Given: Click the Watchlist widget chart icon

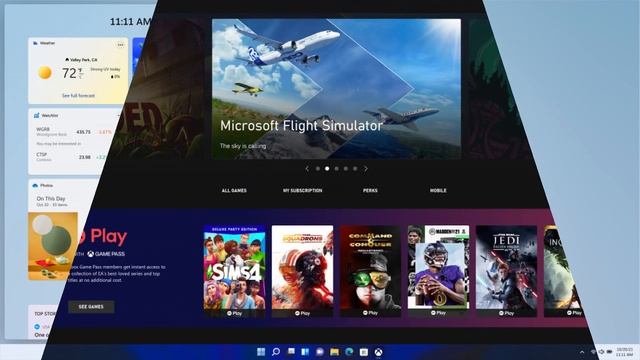Looking at the screenshot, I should 37,116.
